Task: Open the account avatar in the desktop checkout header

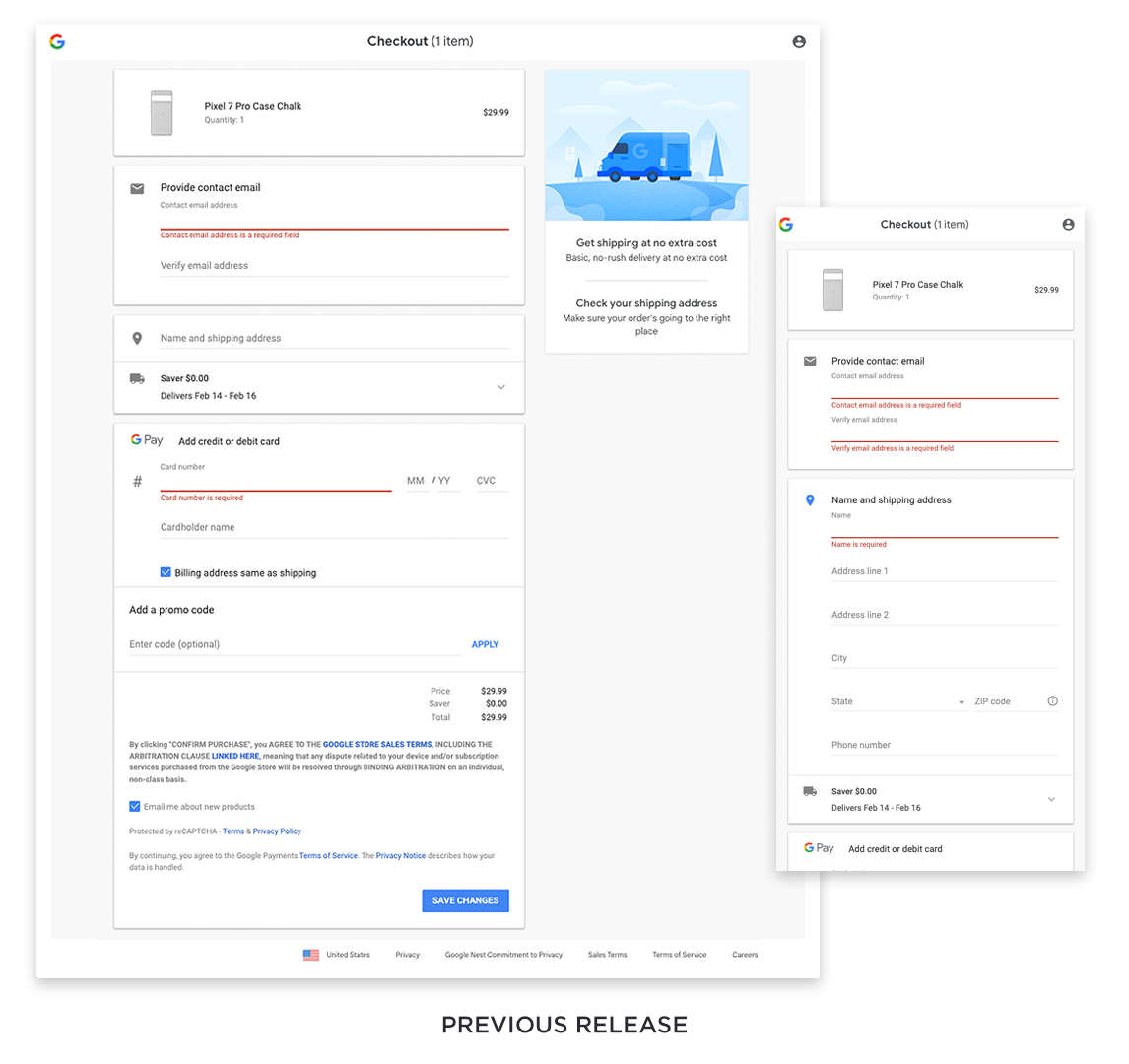Action: point(799,41)
